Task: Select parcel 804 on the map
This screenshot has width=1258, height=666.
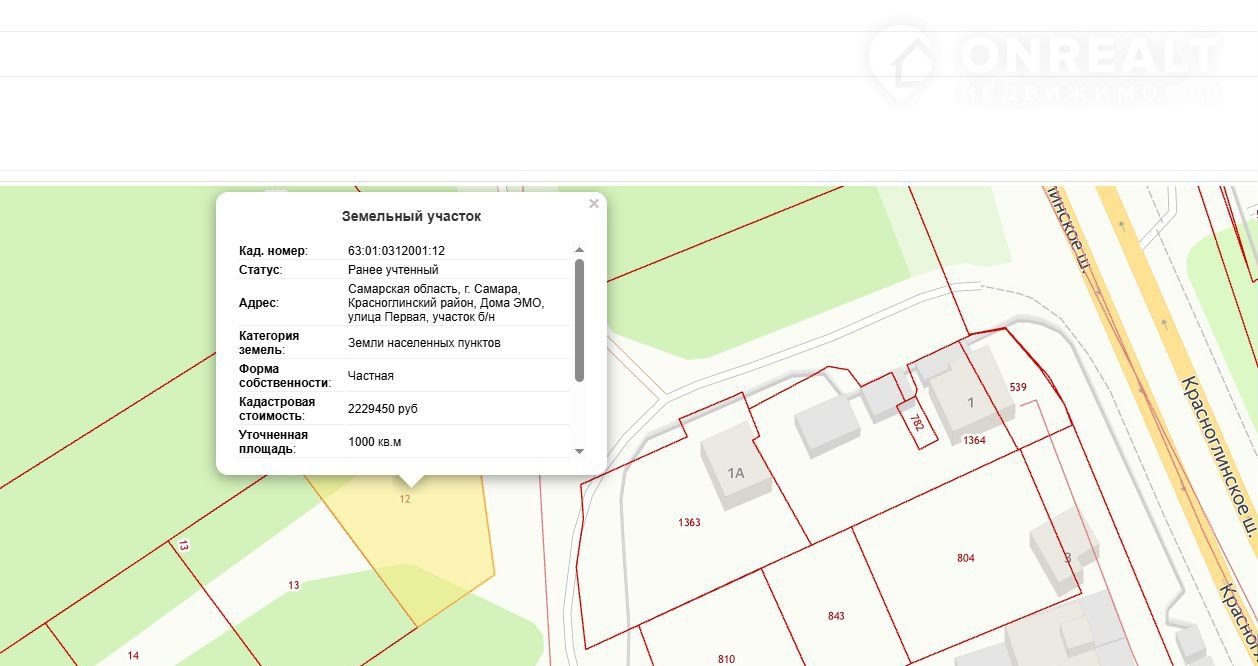Action: coord(965,558)
